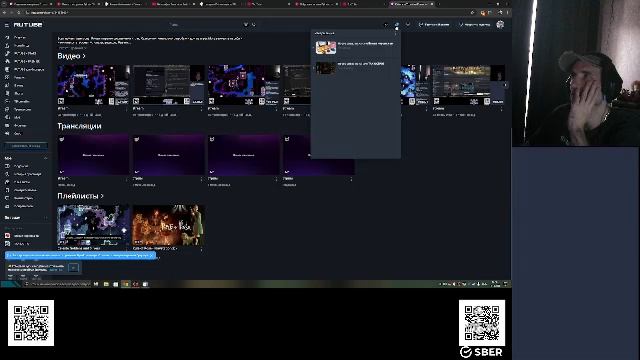Open the RUTUBE hamburger menu

tap(7, 25)
